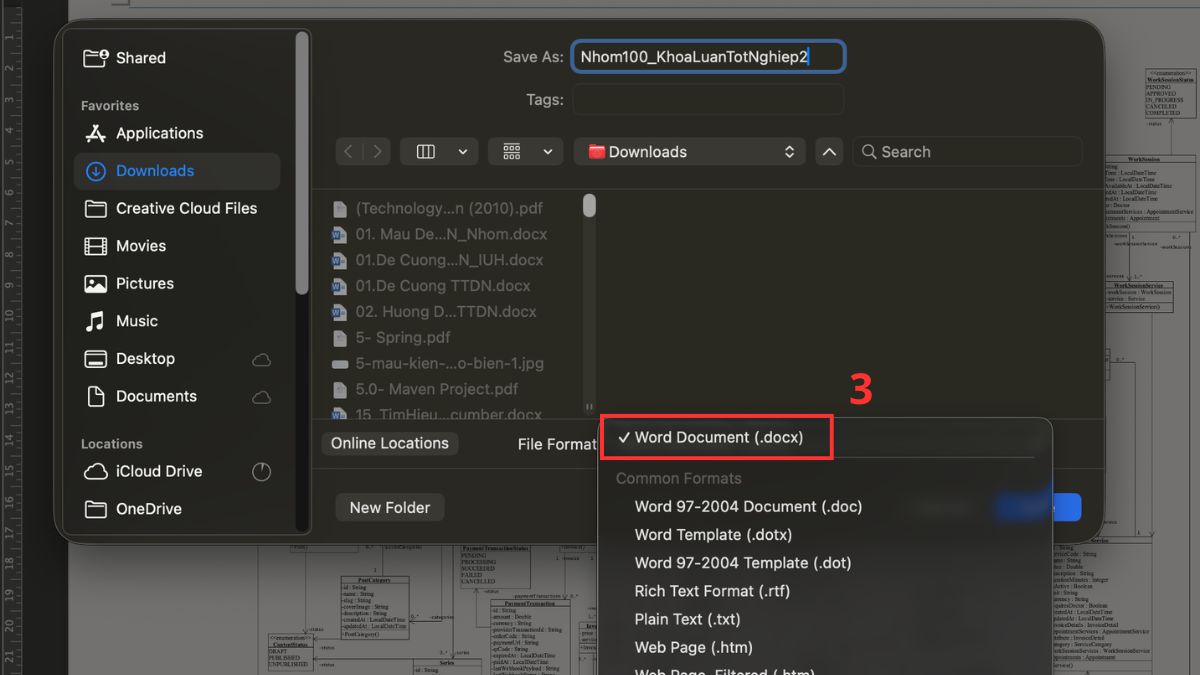1200x675 pixels.
Task: Click the New Folder button
Action: (x=390, y=508)
